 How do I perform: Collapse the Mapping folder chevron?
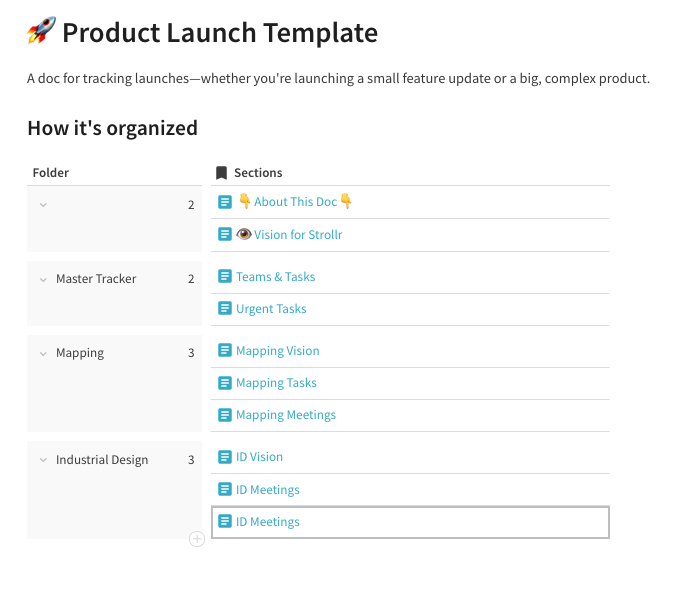click(x=43, y=354)
